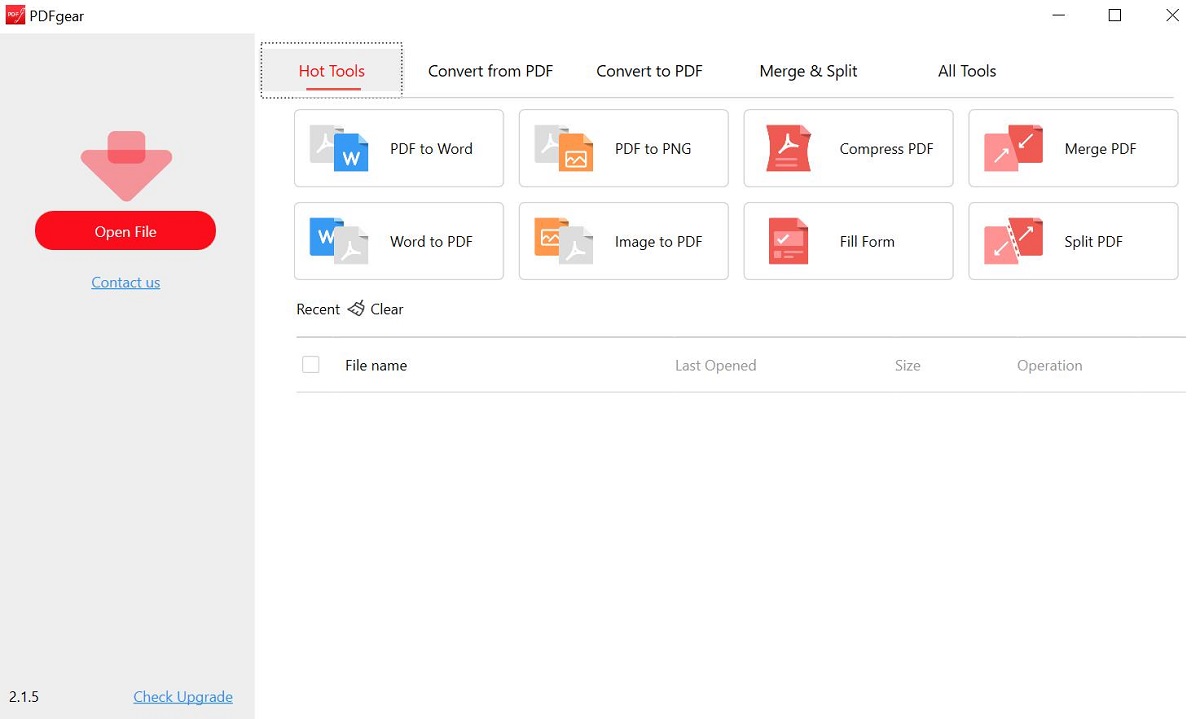The image size is (1200, 719).
Task: Select the Compress PDF icon
Action: (x=788, y=149)
